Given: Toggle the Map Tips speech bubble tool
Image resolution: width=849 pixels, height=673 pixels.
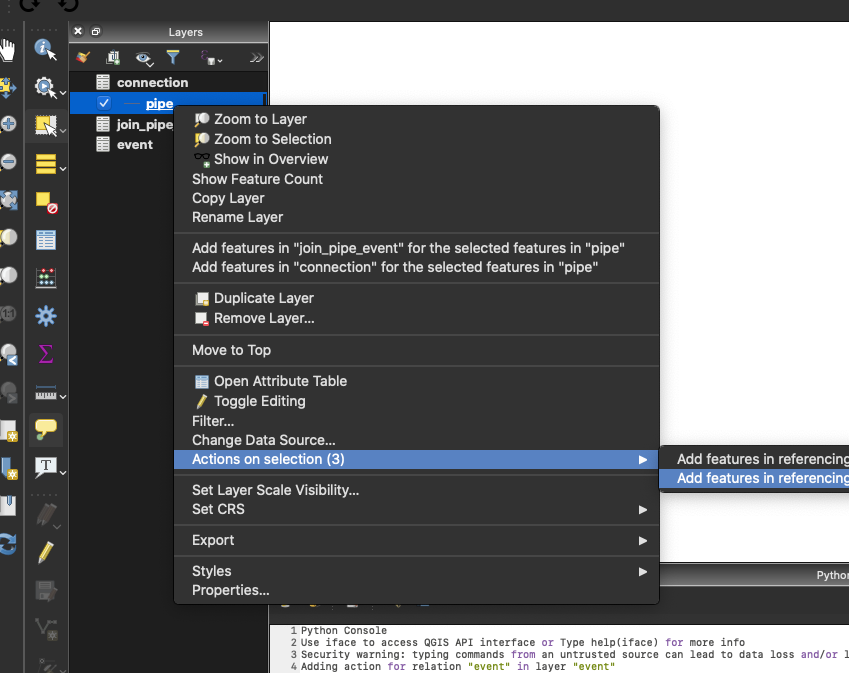Looking at the screenshot, I should (45, 429).
